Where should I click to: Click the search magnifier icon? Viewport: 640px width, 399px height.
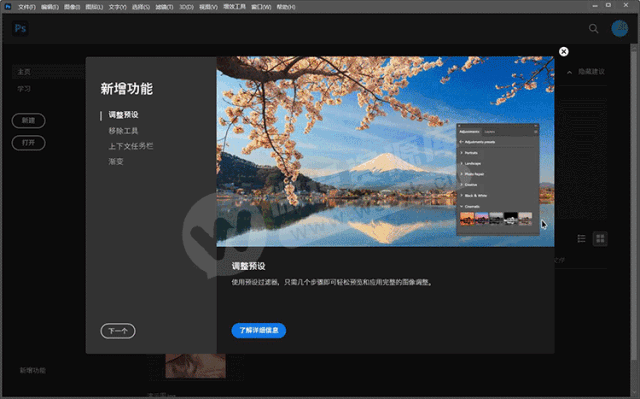point(593,29)
